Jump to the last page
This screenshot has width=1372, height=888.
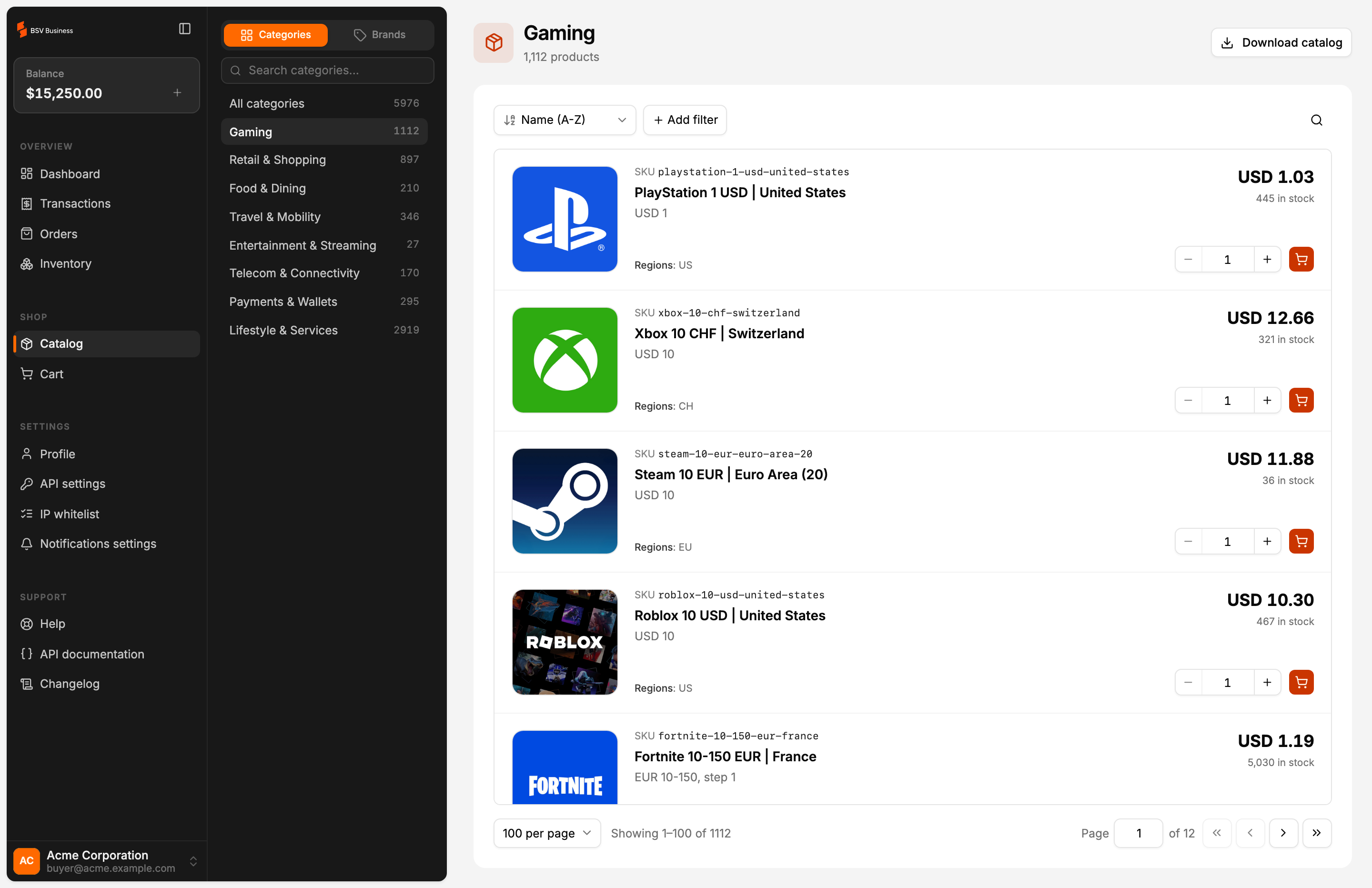pyautogui.click(x=1317, y=833)
